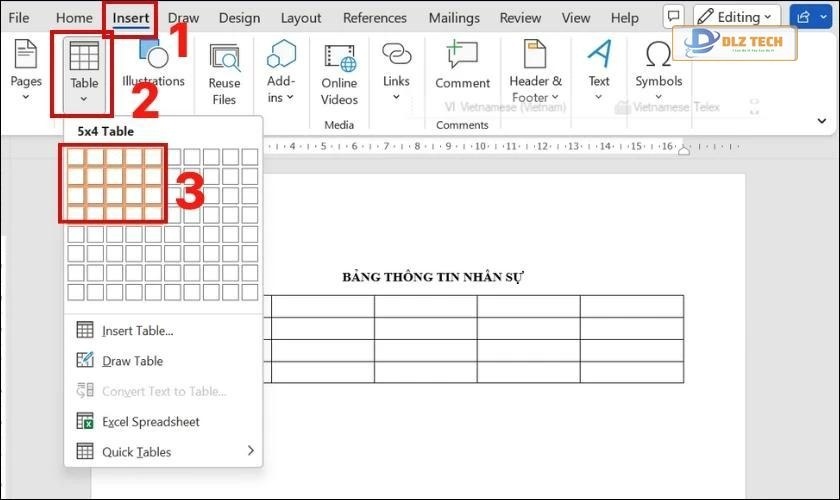This screenshot has width=840, height=500.
Task: Open the Symbols menu
Action: [658, 68]
